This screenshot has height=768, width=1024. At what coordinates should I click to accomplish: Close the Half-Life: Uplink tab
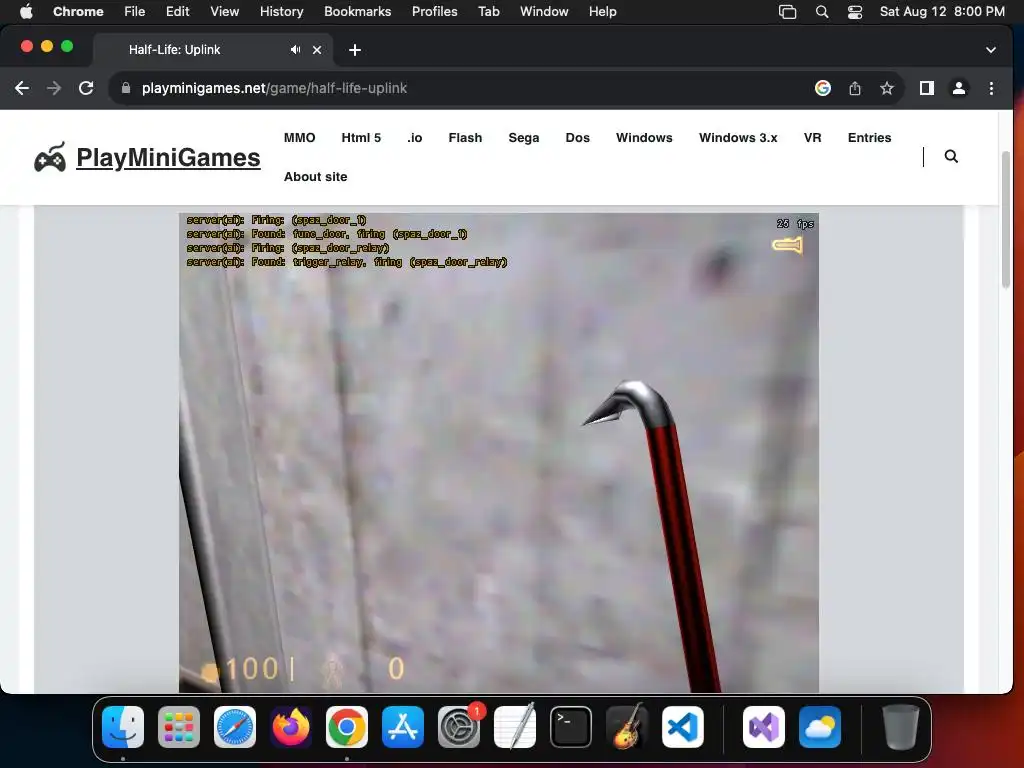(317, 50)
